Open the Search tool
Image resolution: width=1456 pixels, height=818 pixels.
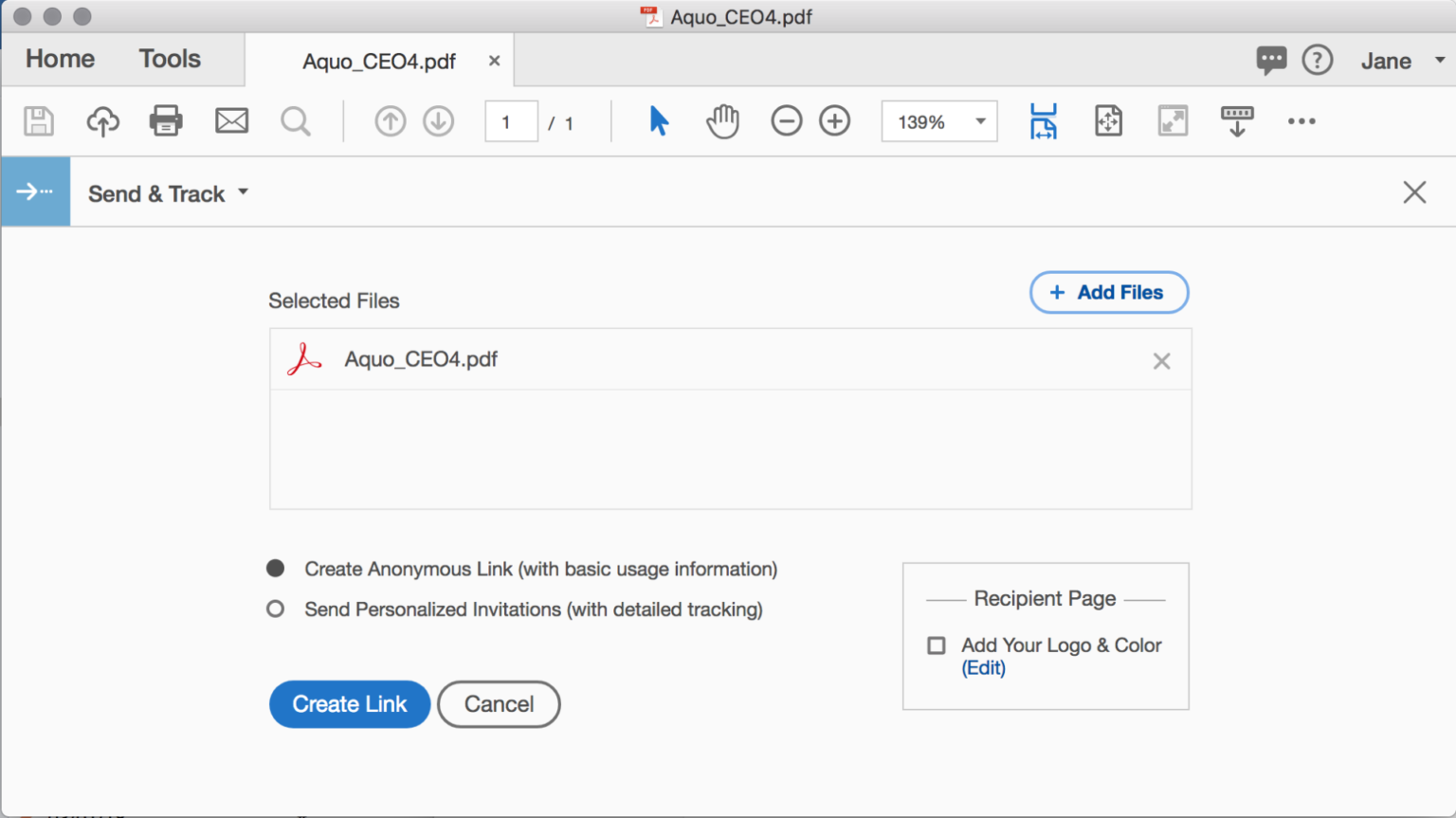pos(295,120)
